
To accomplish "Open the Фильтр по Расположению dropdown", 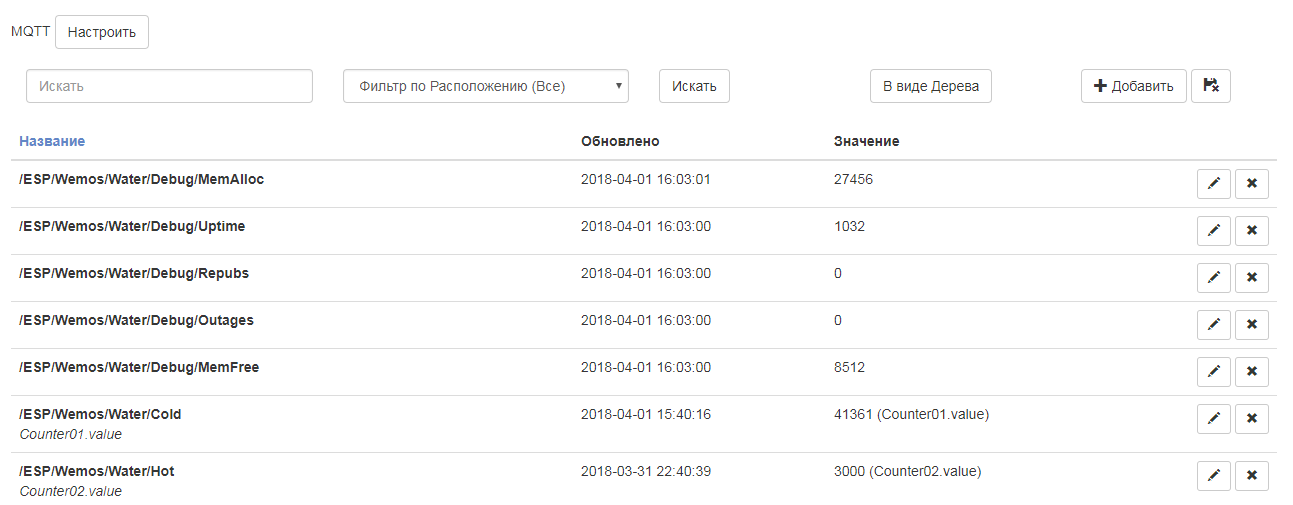I will 485,86.
